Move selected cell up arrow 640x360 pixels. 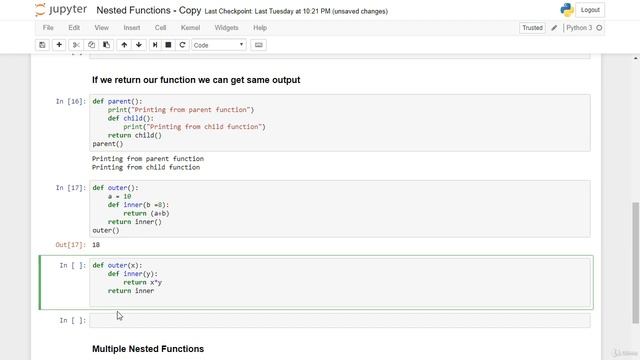coord(124,45)
